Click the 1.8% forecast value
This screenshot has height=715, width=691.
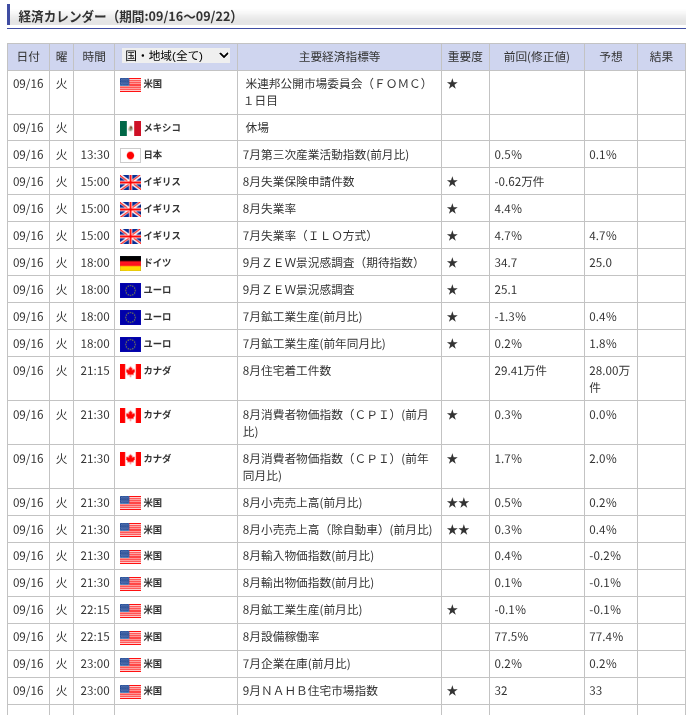click(603, 344)
